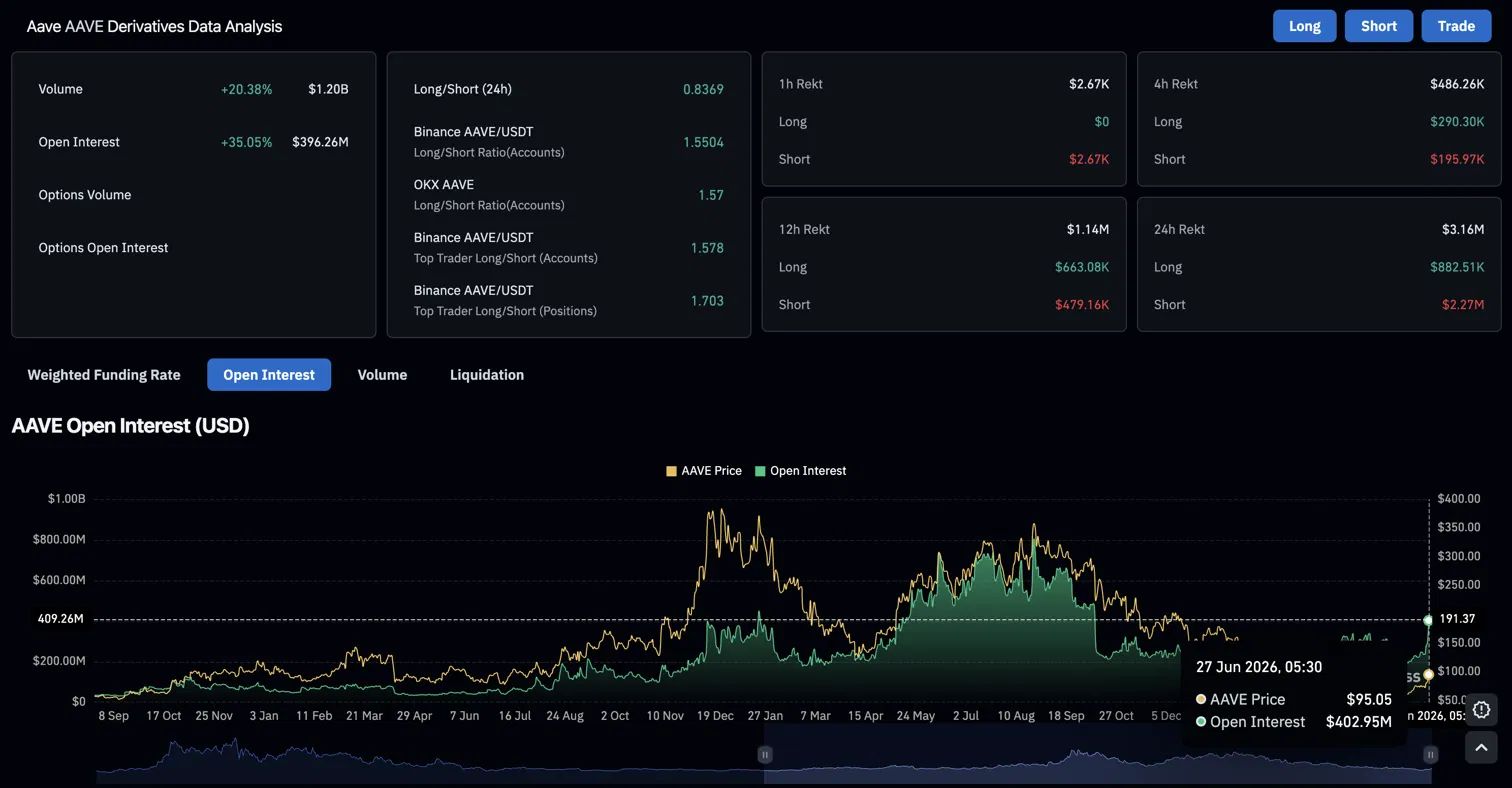
Task: Click the tooltip Open Interest value $402.95M
Action: coord(1359,722)
